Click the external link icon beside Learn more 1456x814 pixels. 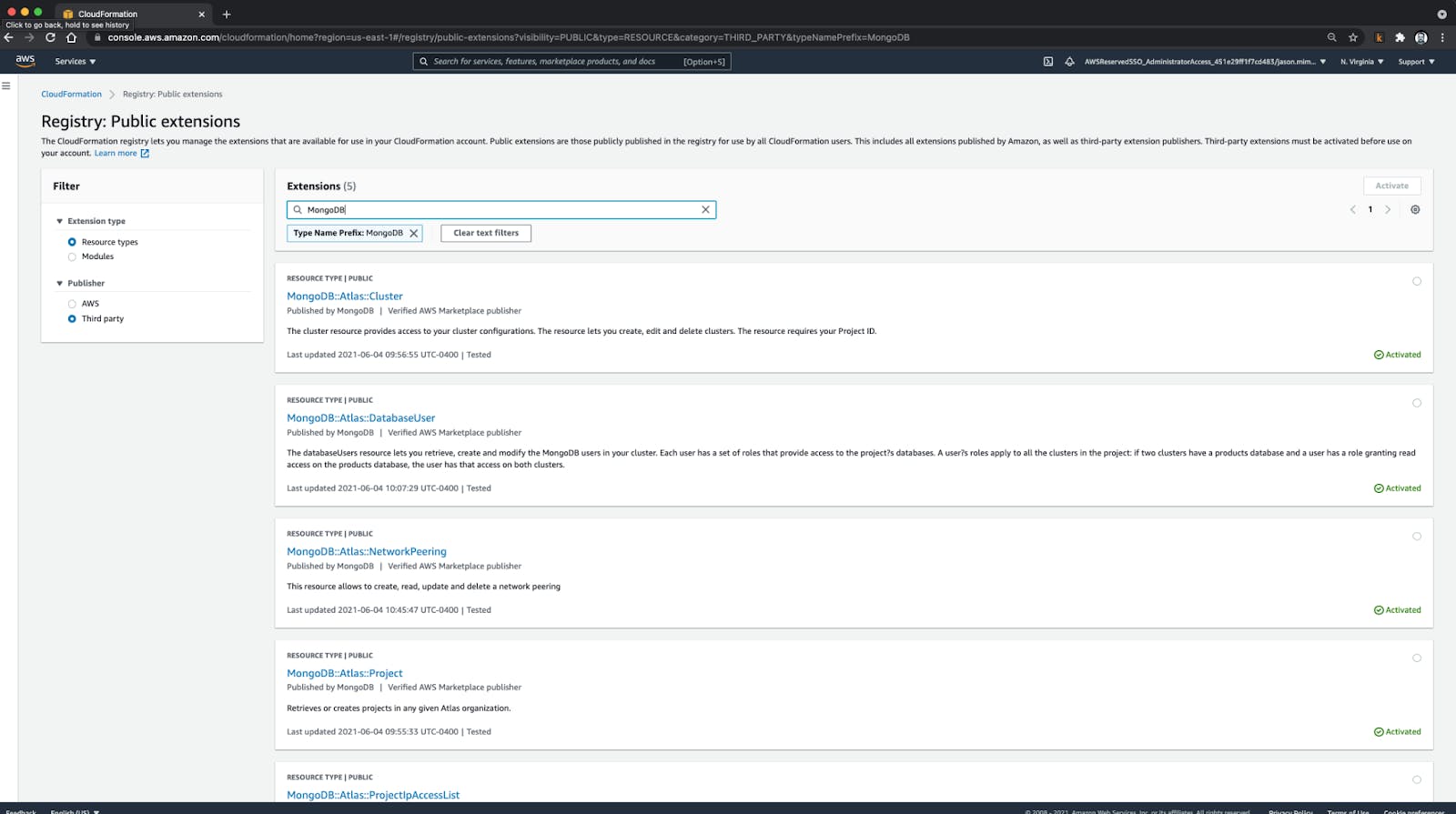145,153
